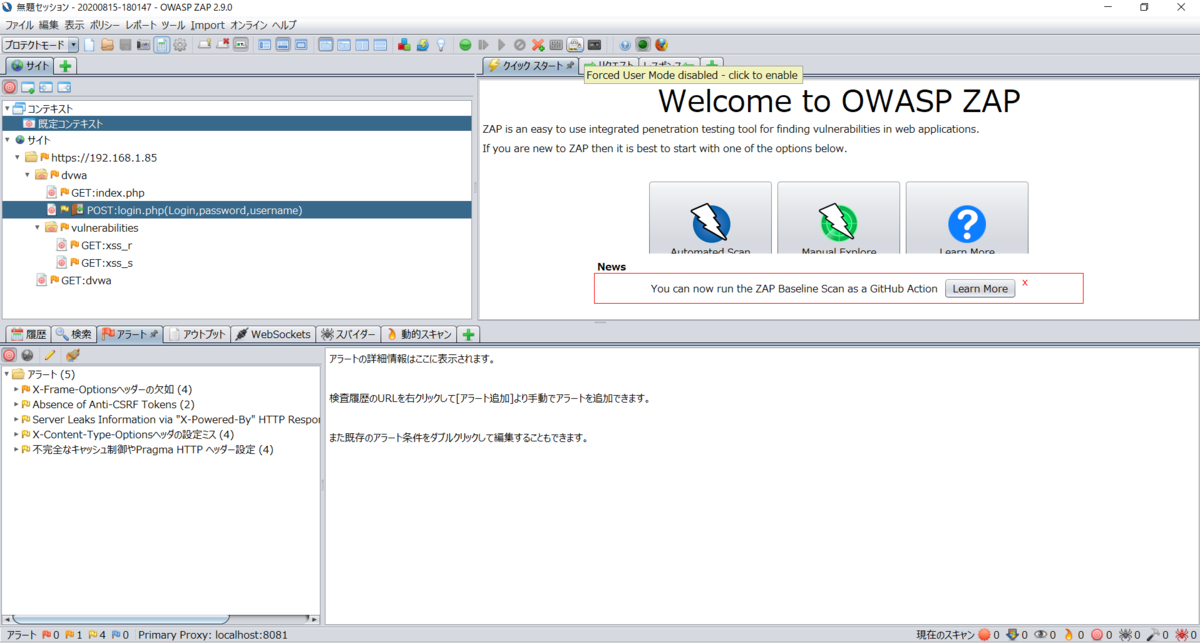This screenshot has height=643, width=1200.
Task: Click Primary Proxy: localhost:8081 in status bar
Action: (213, 635)
